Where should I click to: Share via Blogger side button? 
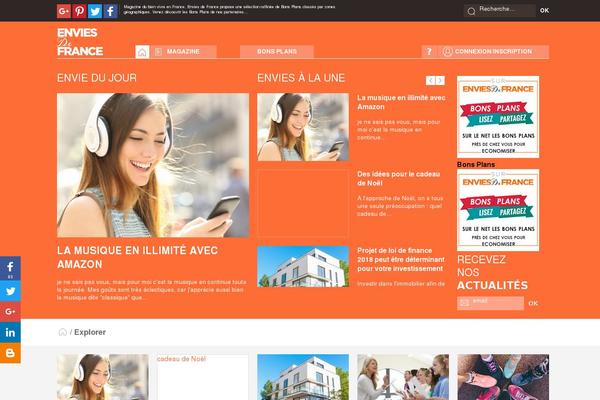pos(10,353)
